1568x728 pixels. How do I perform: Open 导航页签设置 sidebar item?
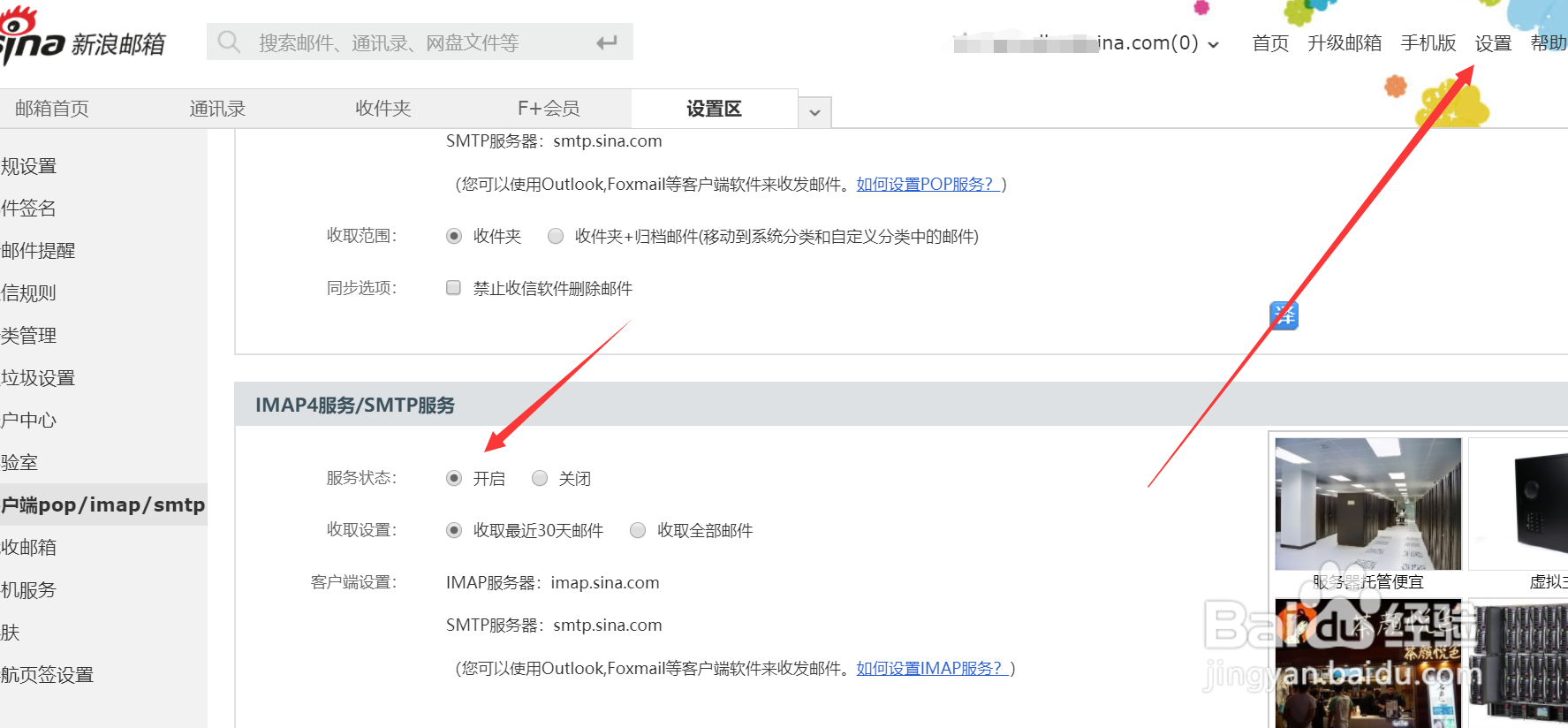[x=48, y=675]
